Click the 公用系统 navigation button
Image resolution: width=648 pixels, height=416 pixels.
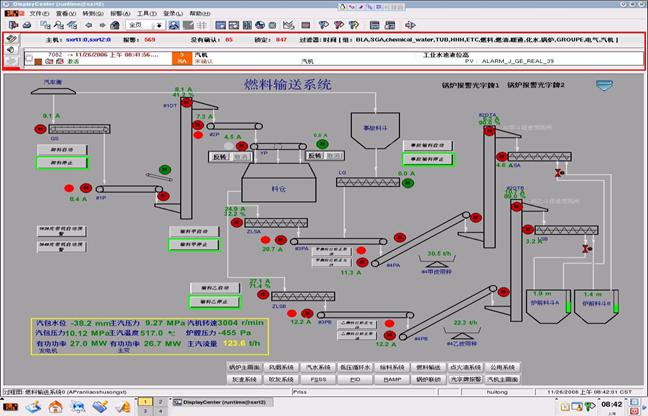coord(502,367)
